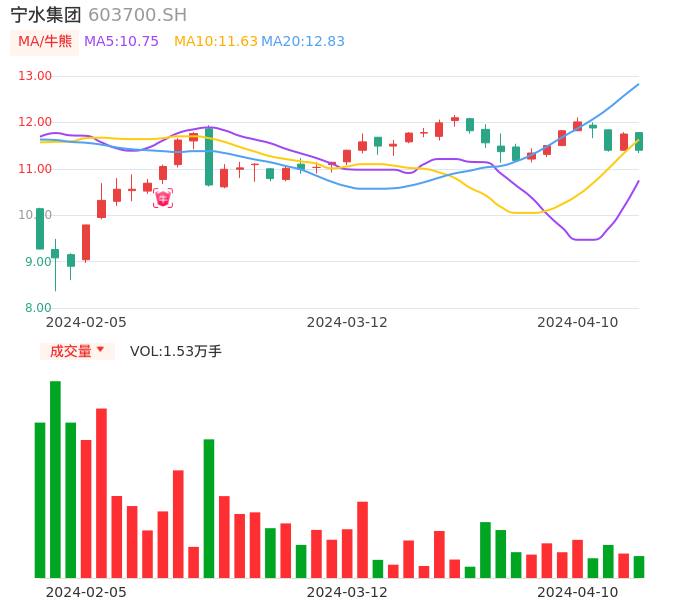
Task: Click the long green candlestick near 12.00
Action: click(209, 156)
